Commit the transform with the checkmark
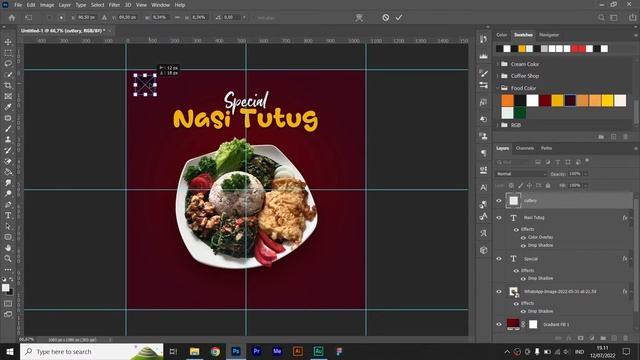 click(x=399, y=18)
